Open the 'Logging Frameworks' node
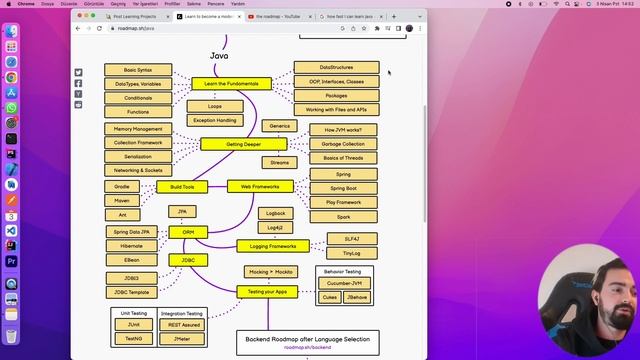 coord(273,246)
